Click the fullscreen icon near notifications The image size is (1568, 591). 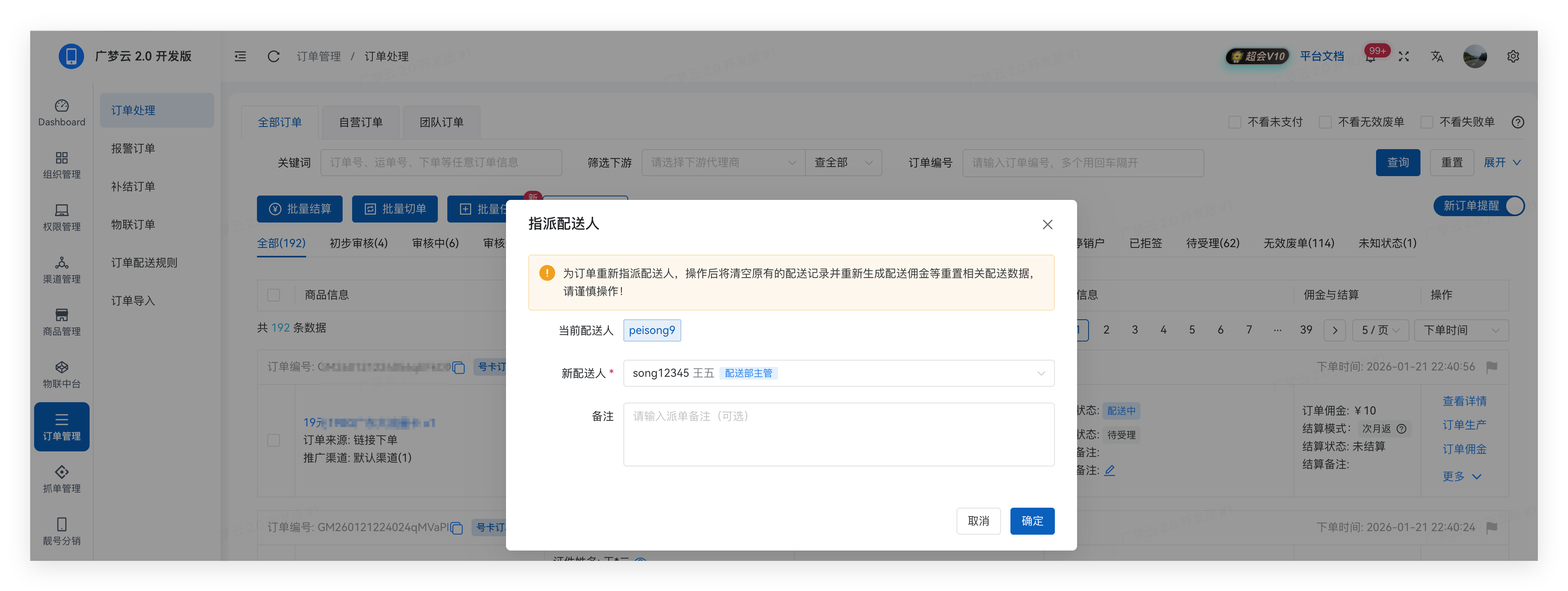[1404, 56]
